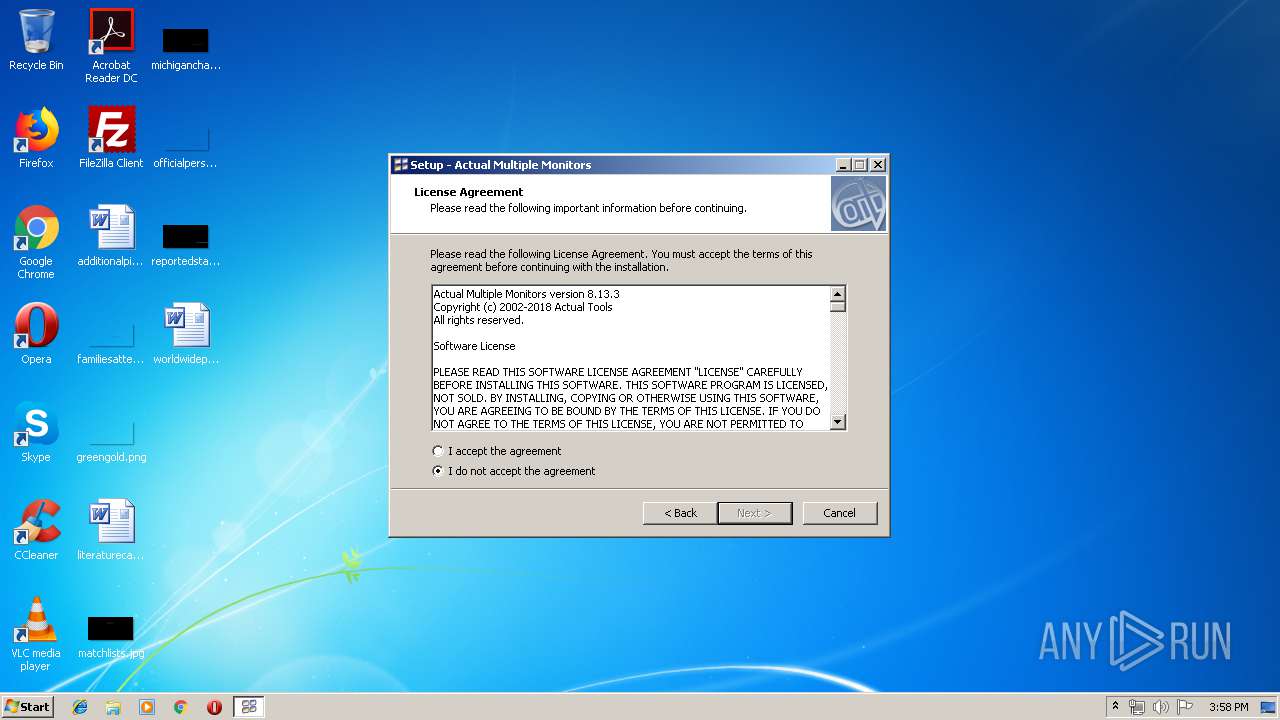
Task: Cancel the Actual Multiple Monitors setup
Action: pos(839,513)
